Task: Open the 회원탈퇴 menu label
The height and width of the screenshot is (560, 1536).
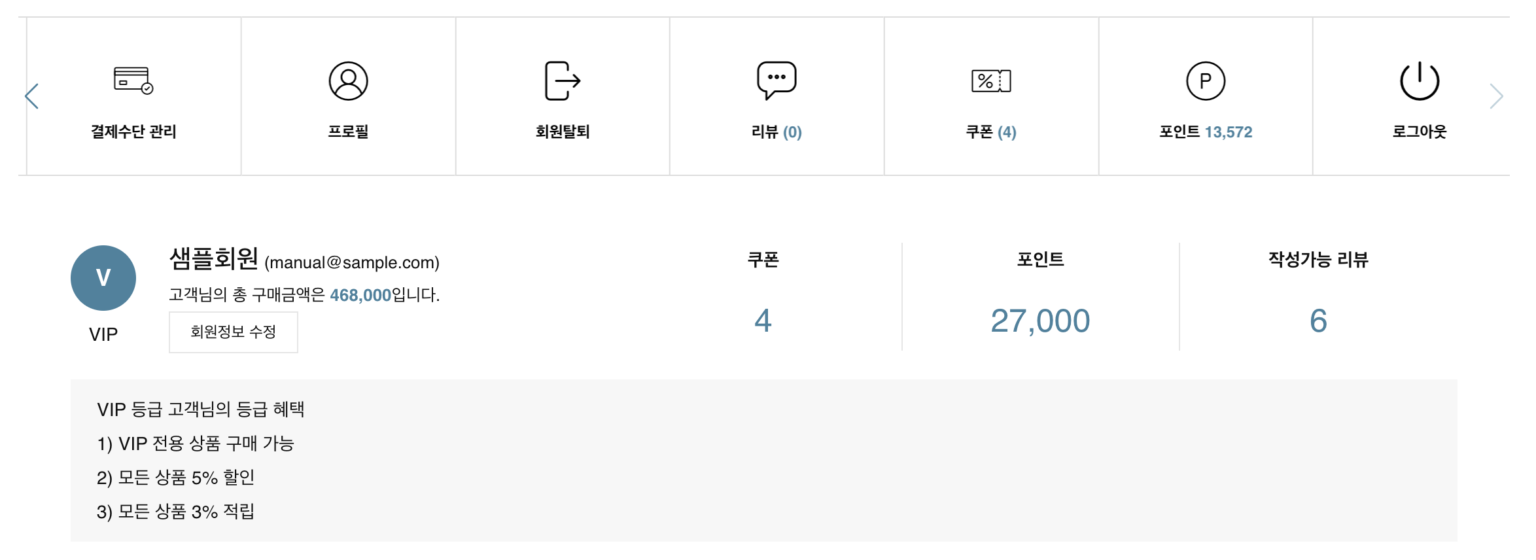Action: [562, 132]
